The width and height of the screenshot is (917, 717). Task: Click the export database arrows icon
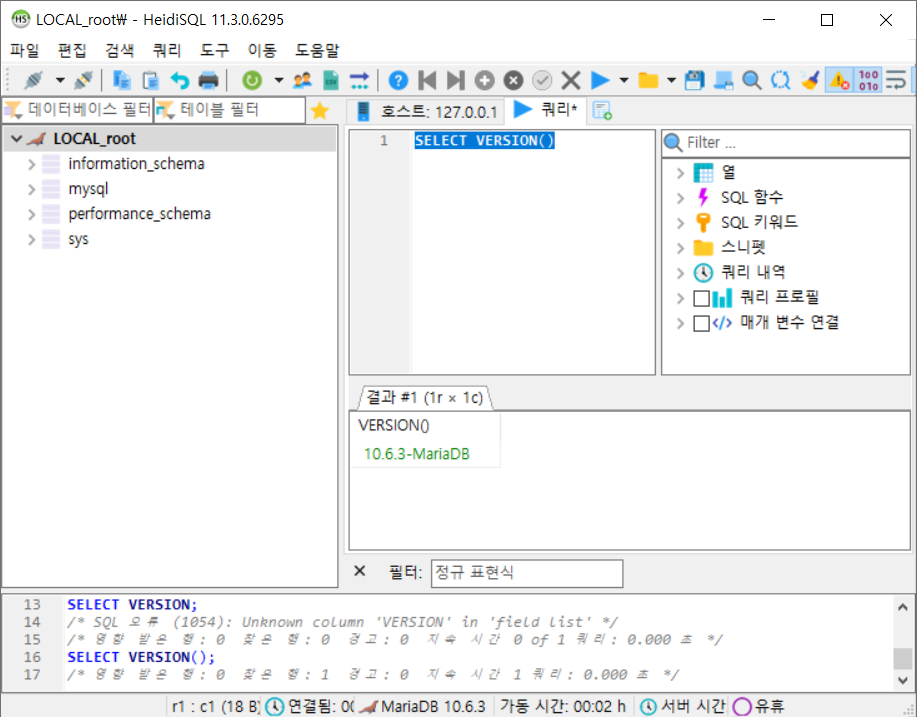[x=359, y=80]
